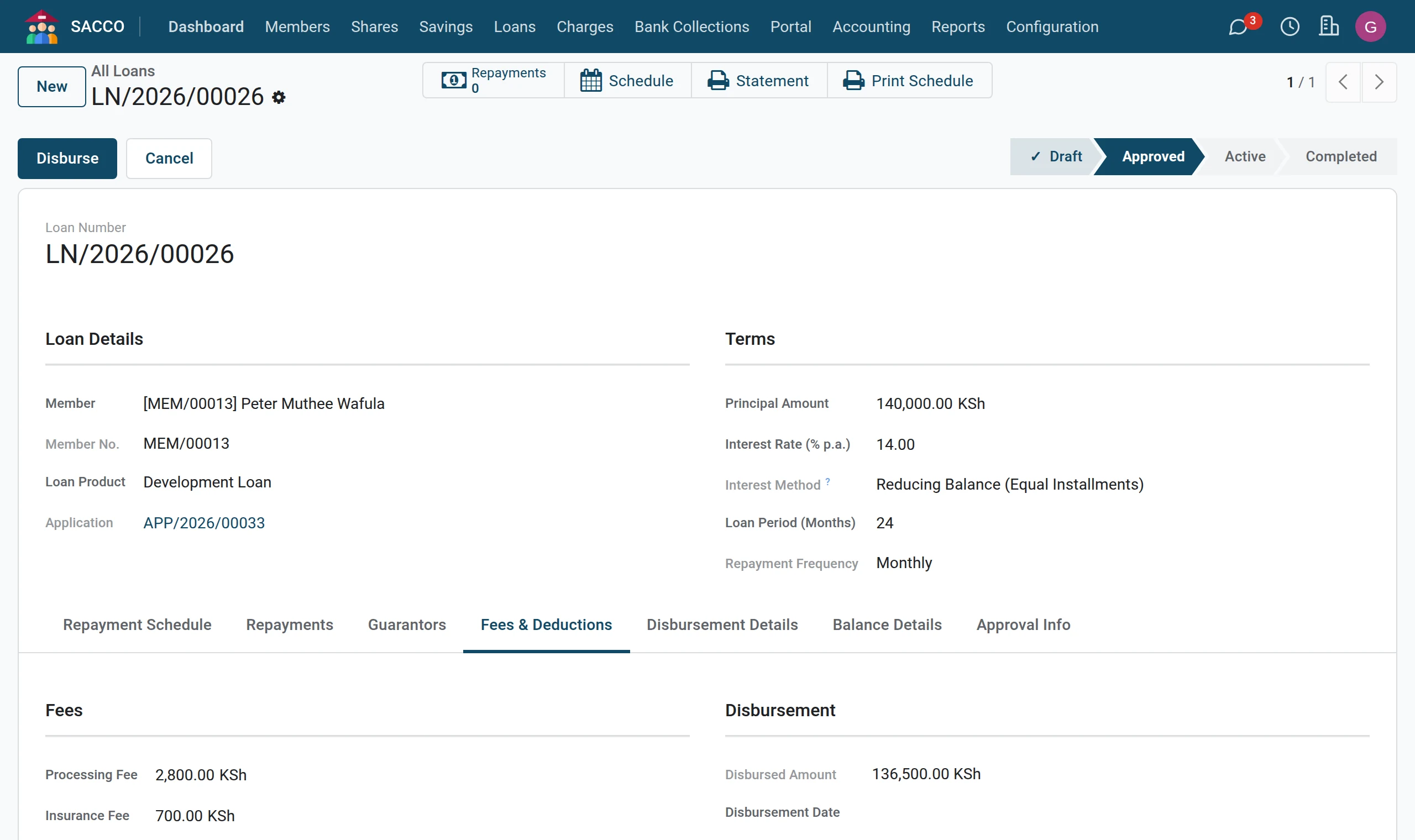
Task: Select the Completed status stage
Action: (1340, 156)
